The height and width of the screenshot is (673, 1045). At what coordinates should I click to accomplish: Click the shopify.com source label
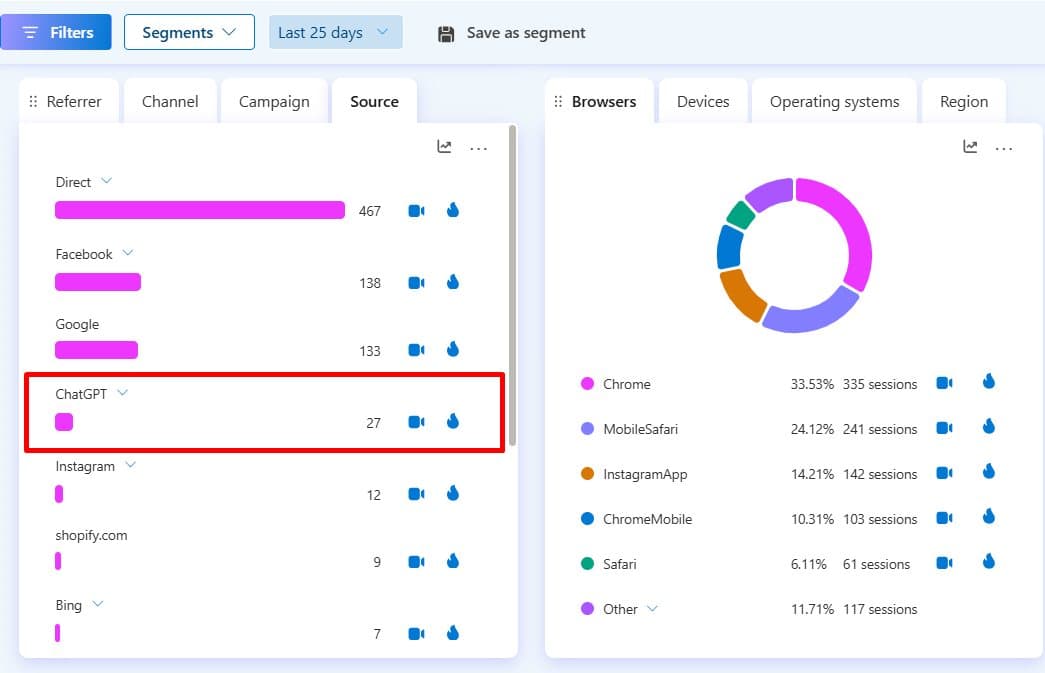91,535
